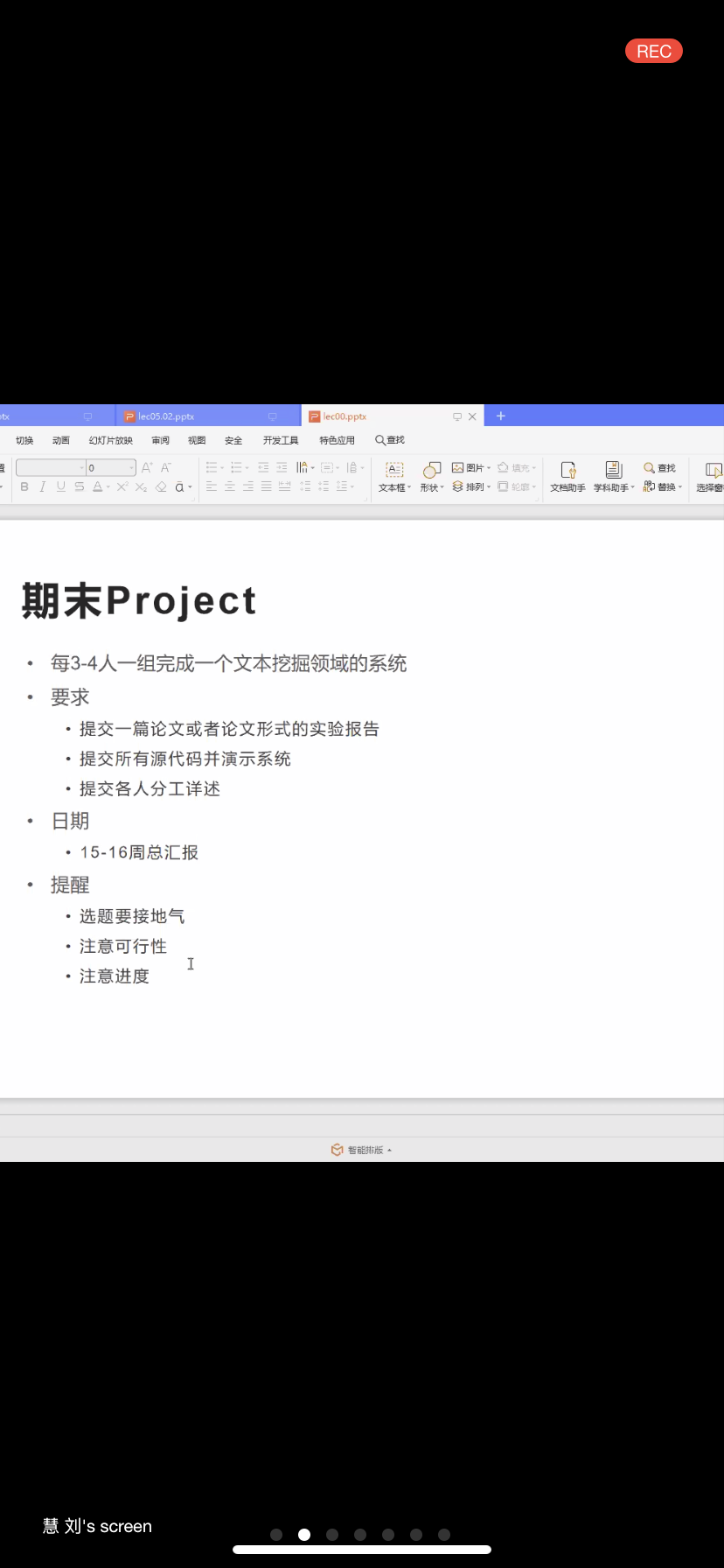Open the 幻灯片放映 slideshow menu

[x=110, y=440]
